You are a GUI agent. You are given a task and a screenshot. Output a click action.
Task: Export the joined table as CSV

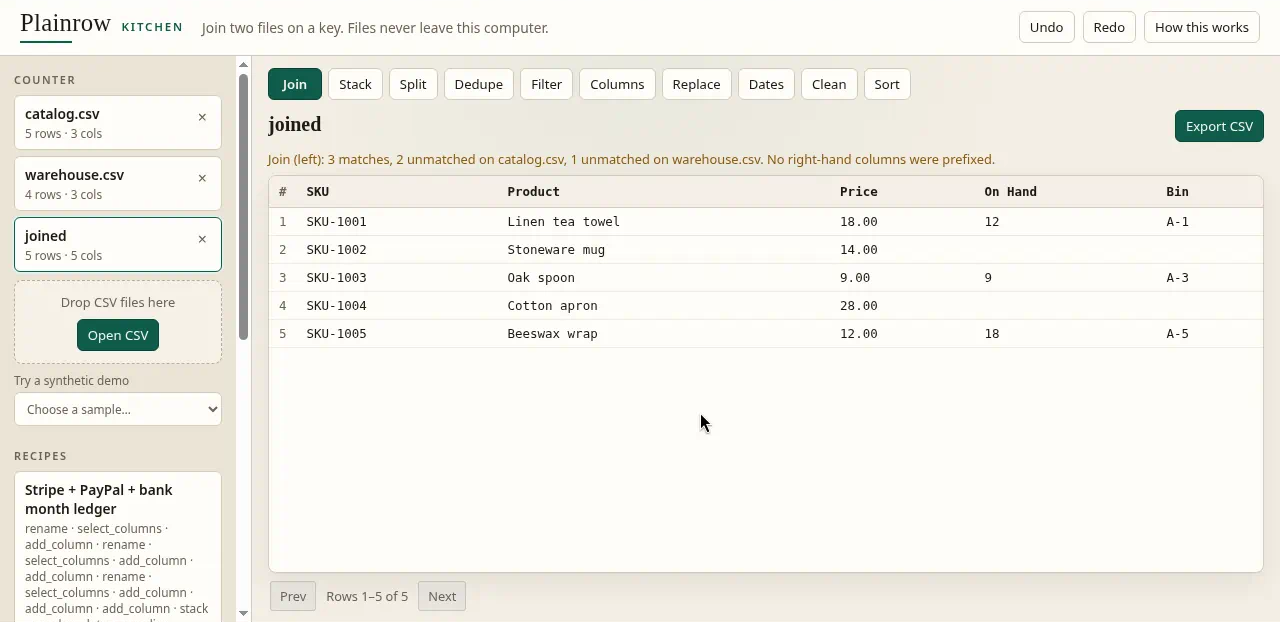pos(1219,126)
